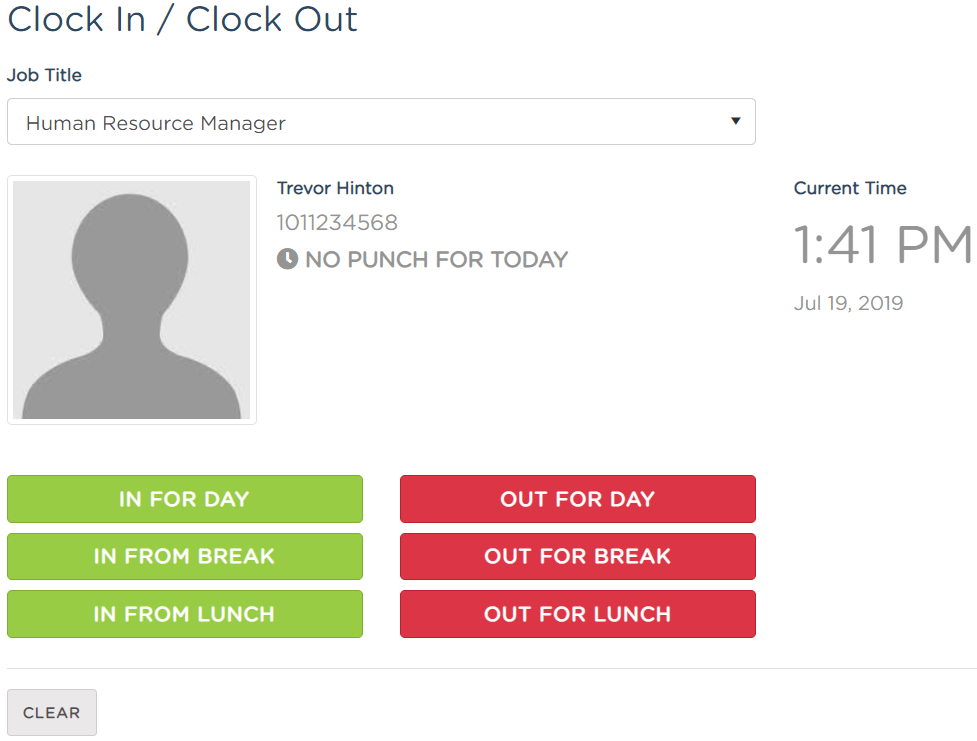Click the IN FOR DAY button
Image resolution: width=977 pixels, height=741 pixels.
point(185,499)
